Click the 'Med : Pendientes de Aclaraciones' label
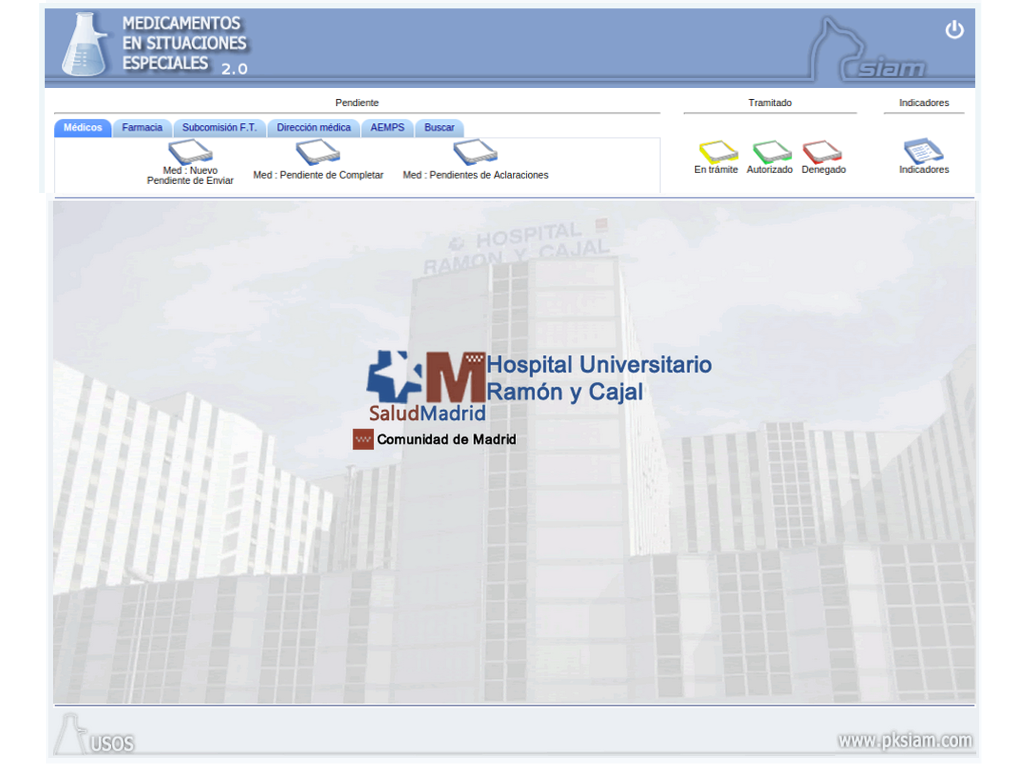Screen dimensions: 1024x768 coord(475,175)
